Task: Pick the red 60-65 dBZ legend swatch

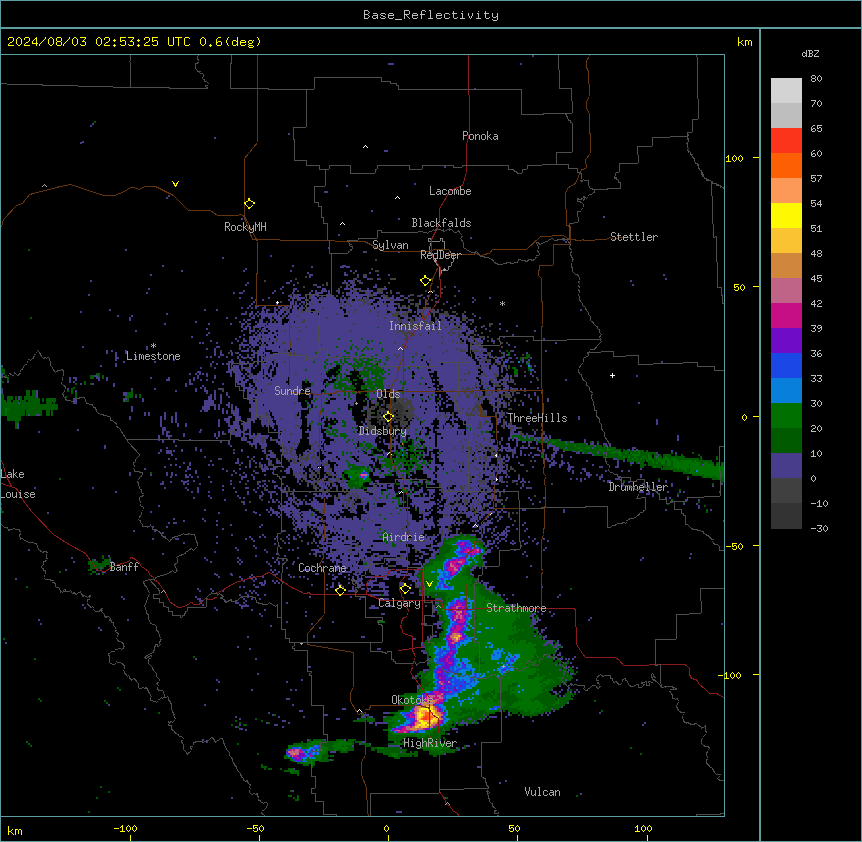Action: point(786,141)
